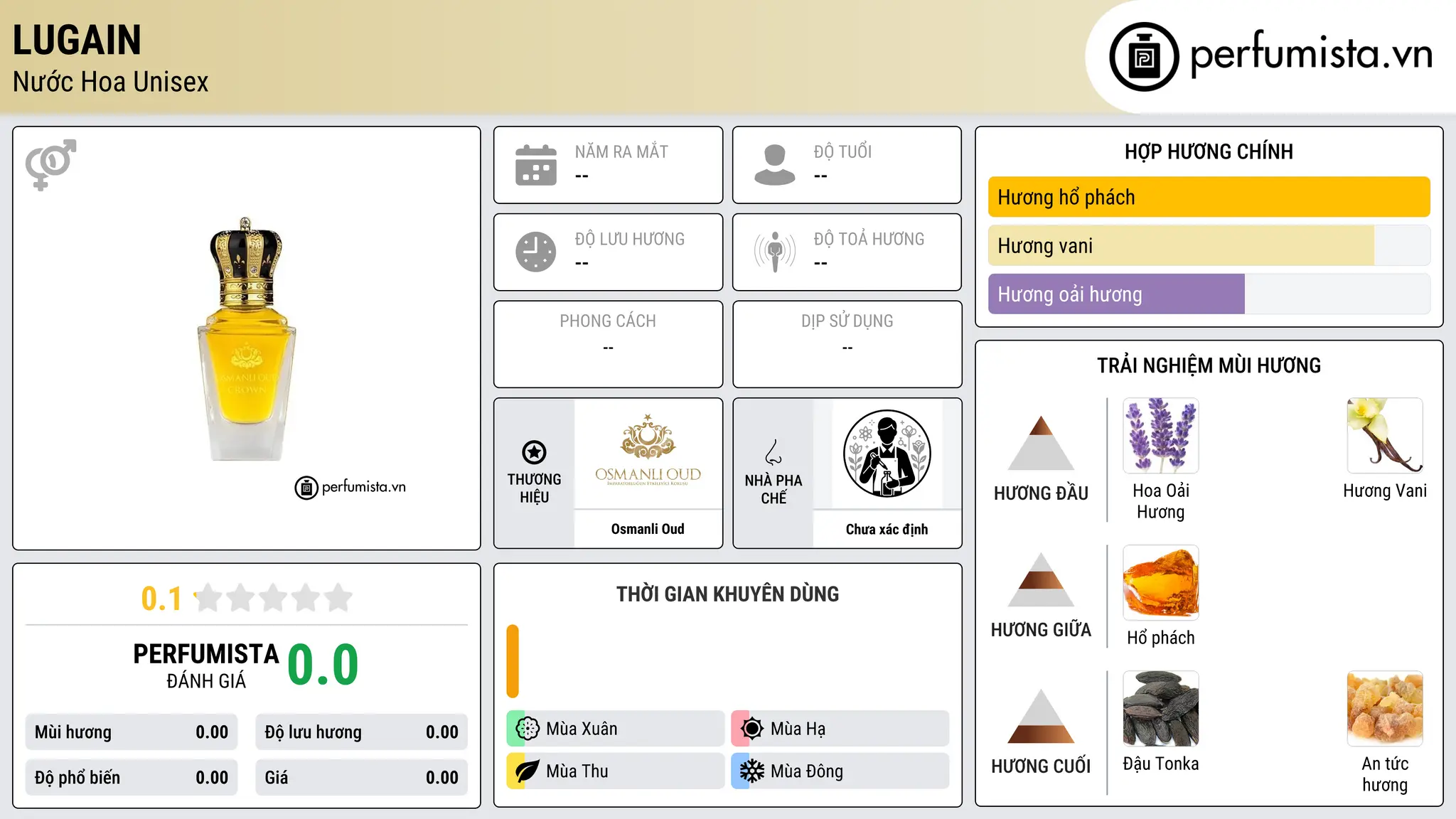Click the Hương oải hương accord bar
The height and width of the screenshot is (819, 1456).
click(1209, 294)
